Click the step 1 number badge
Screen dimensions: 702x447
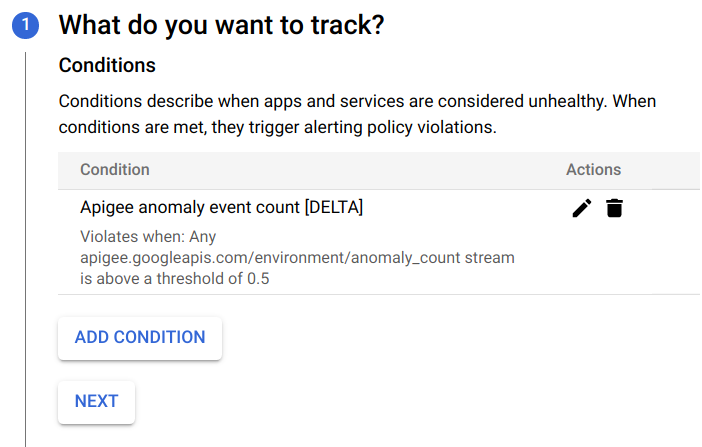tap(25, 26)
